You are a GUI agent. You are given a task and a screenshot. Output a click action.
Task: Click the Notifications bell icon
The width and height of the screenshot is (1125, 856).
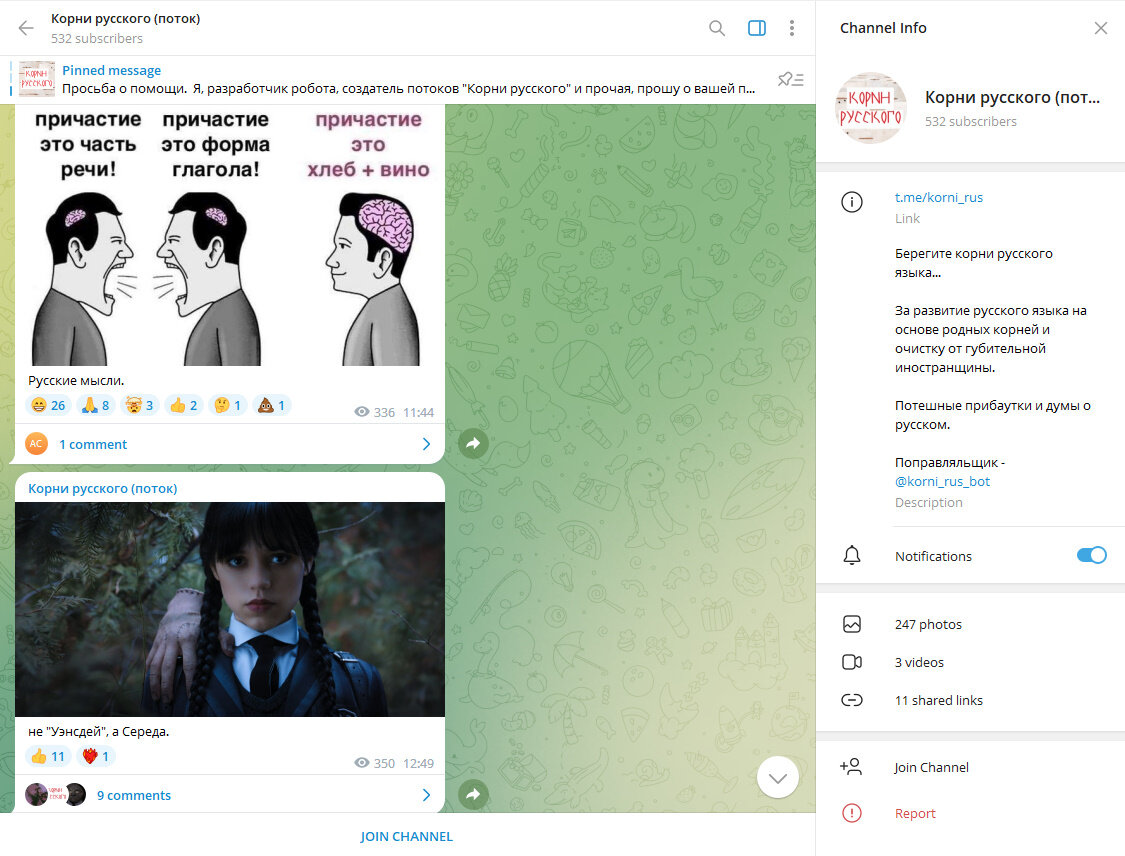[x=852, y=555]
